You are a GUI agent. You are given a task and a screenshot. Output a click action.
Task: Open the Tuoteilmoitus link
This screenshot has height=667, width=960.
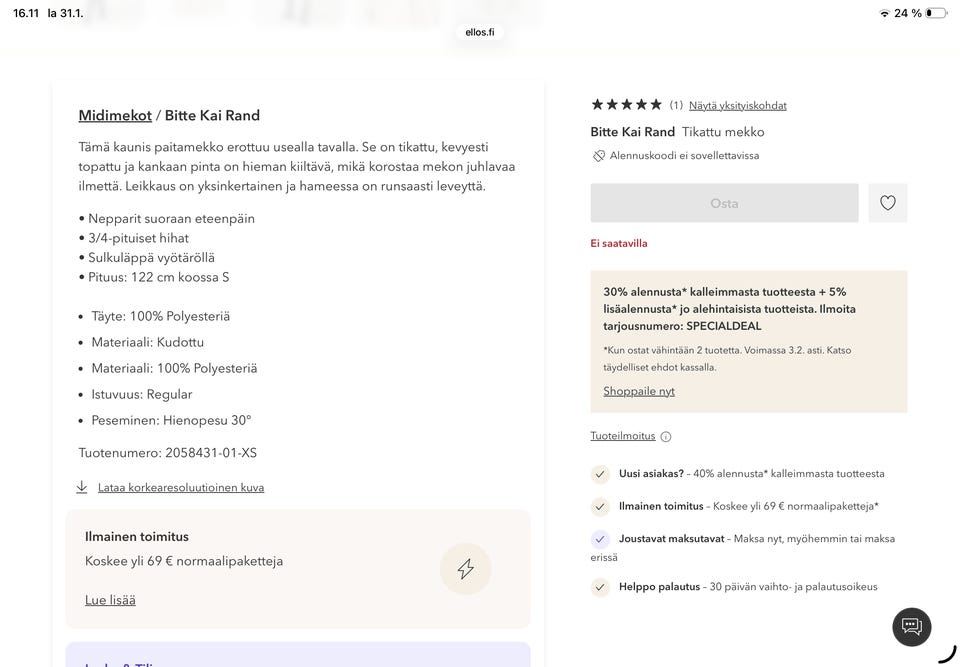click(623, 436)
